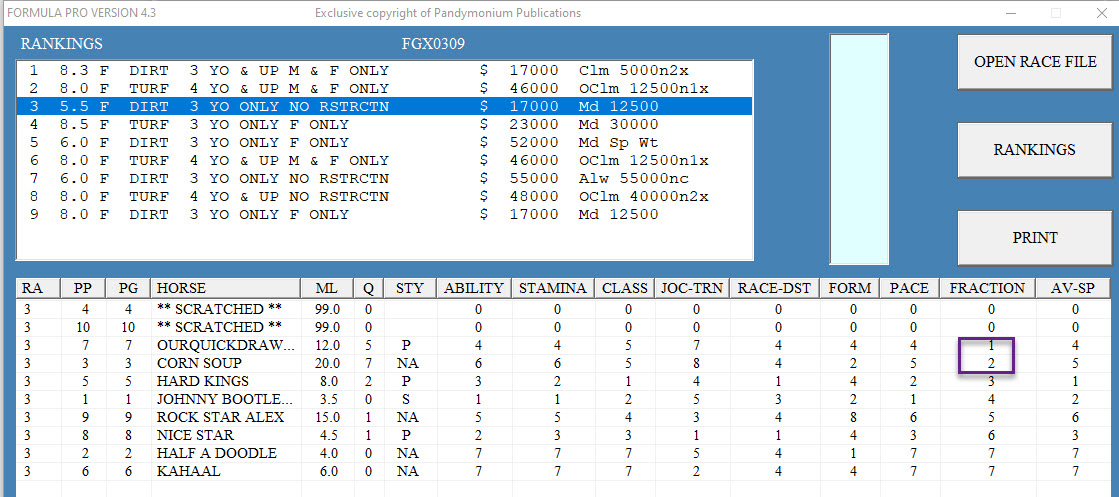Click AV-SP value 6 for ROCK STAR ALEX
Screen dimensions: 1119x497
(x=1073, y=417)
